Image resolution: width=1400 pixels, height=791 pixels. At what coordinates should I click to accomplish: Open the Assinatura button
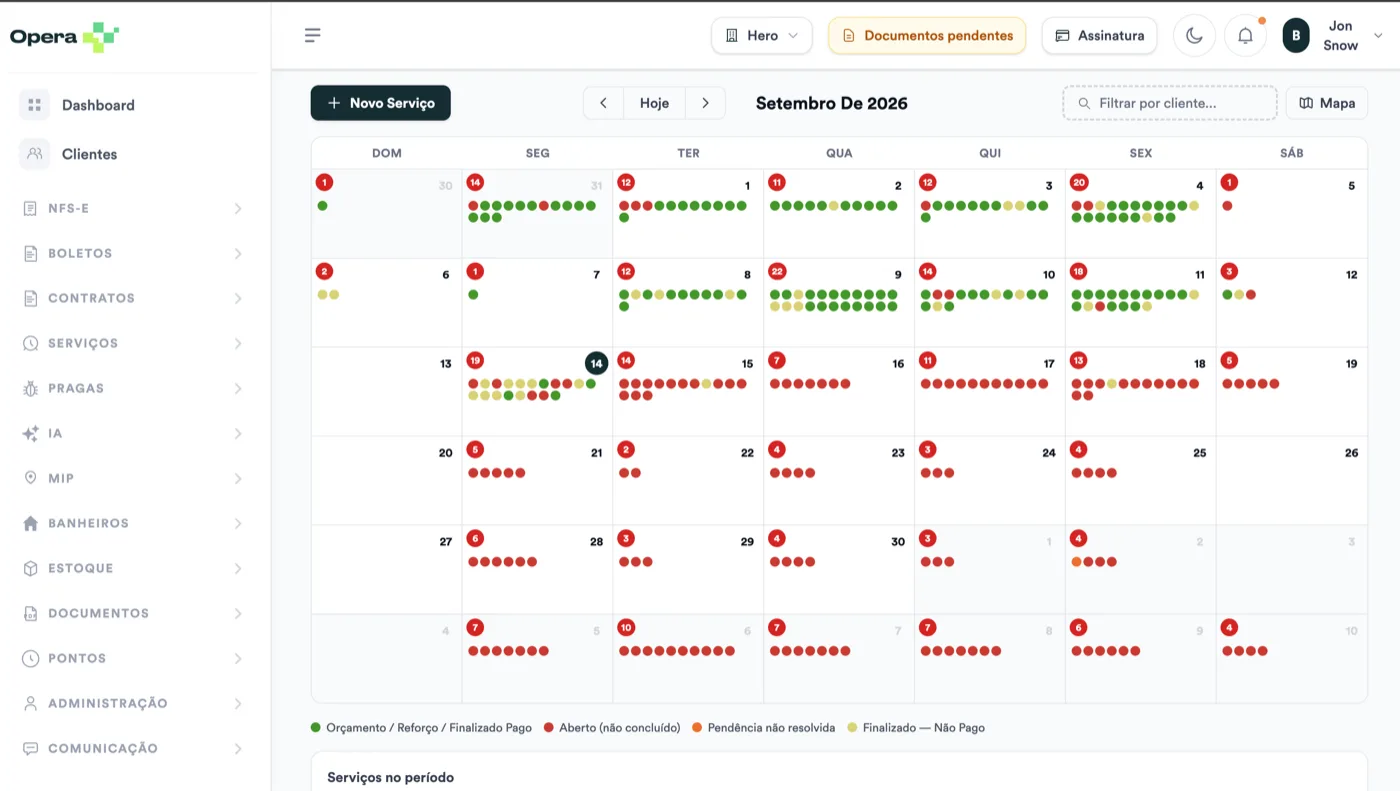tap(1100, 36)
